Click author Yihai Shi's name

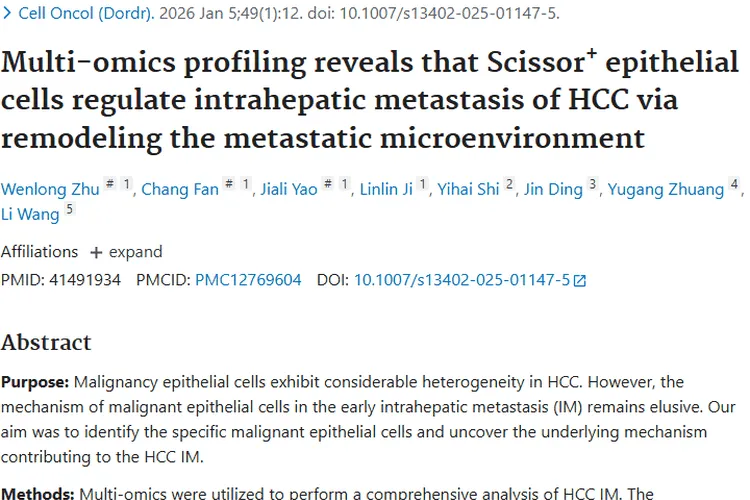pos(469,190)
